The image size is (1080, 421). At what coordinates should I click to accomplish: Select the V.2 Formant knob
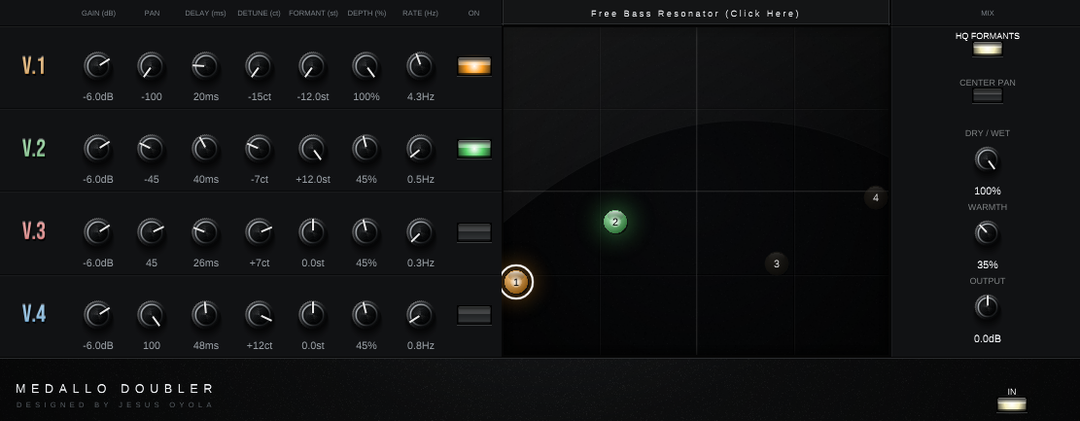point(312,149)
